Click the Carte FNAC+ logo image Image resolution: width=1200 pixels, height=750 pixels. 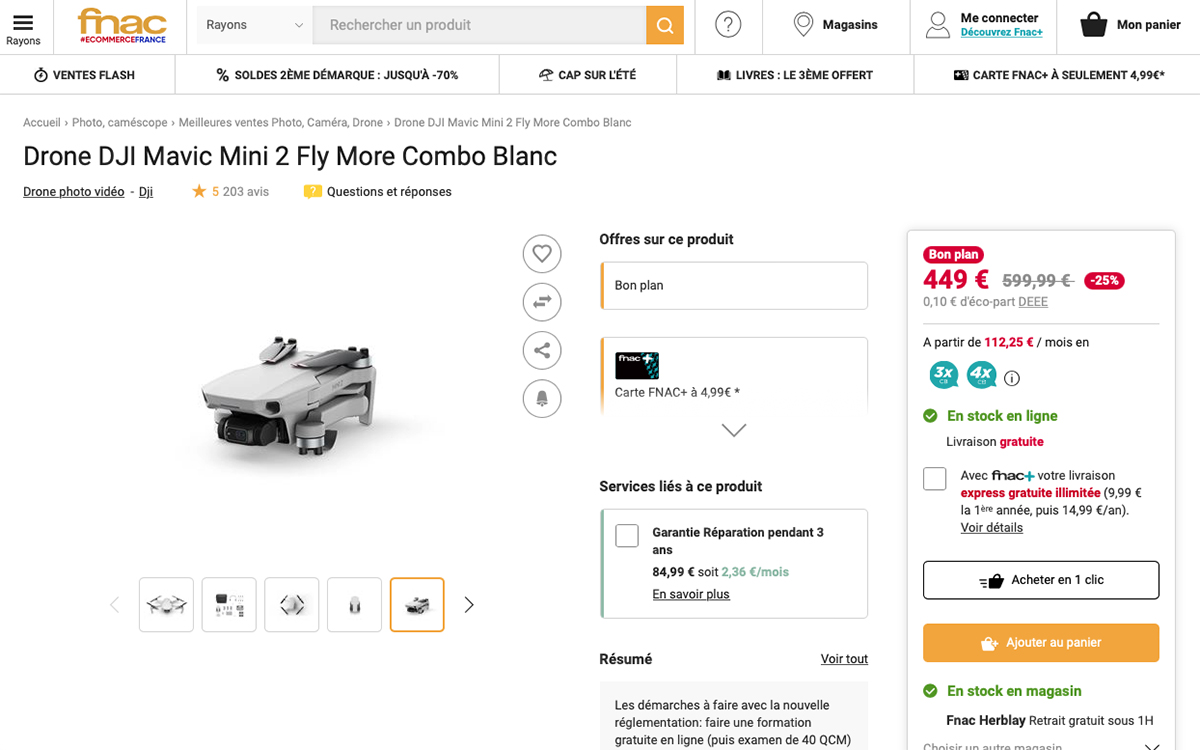[x=637, y=365]
